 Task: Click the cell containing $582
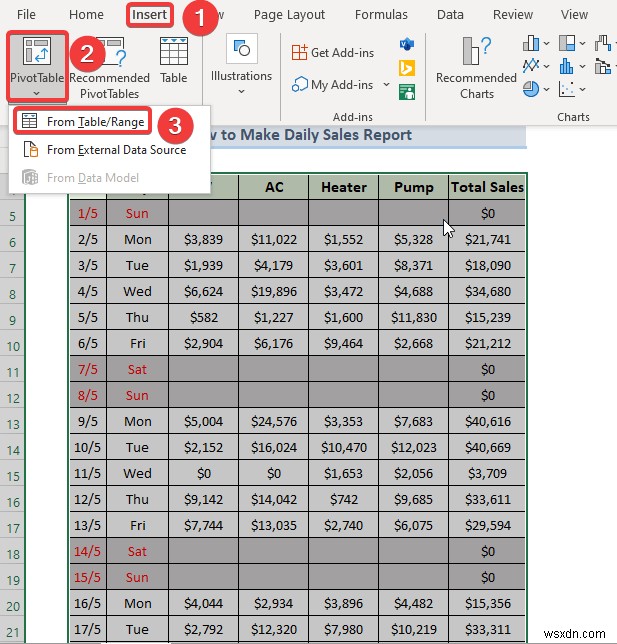pos(203,317)
